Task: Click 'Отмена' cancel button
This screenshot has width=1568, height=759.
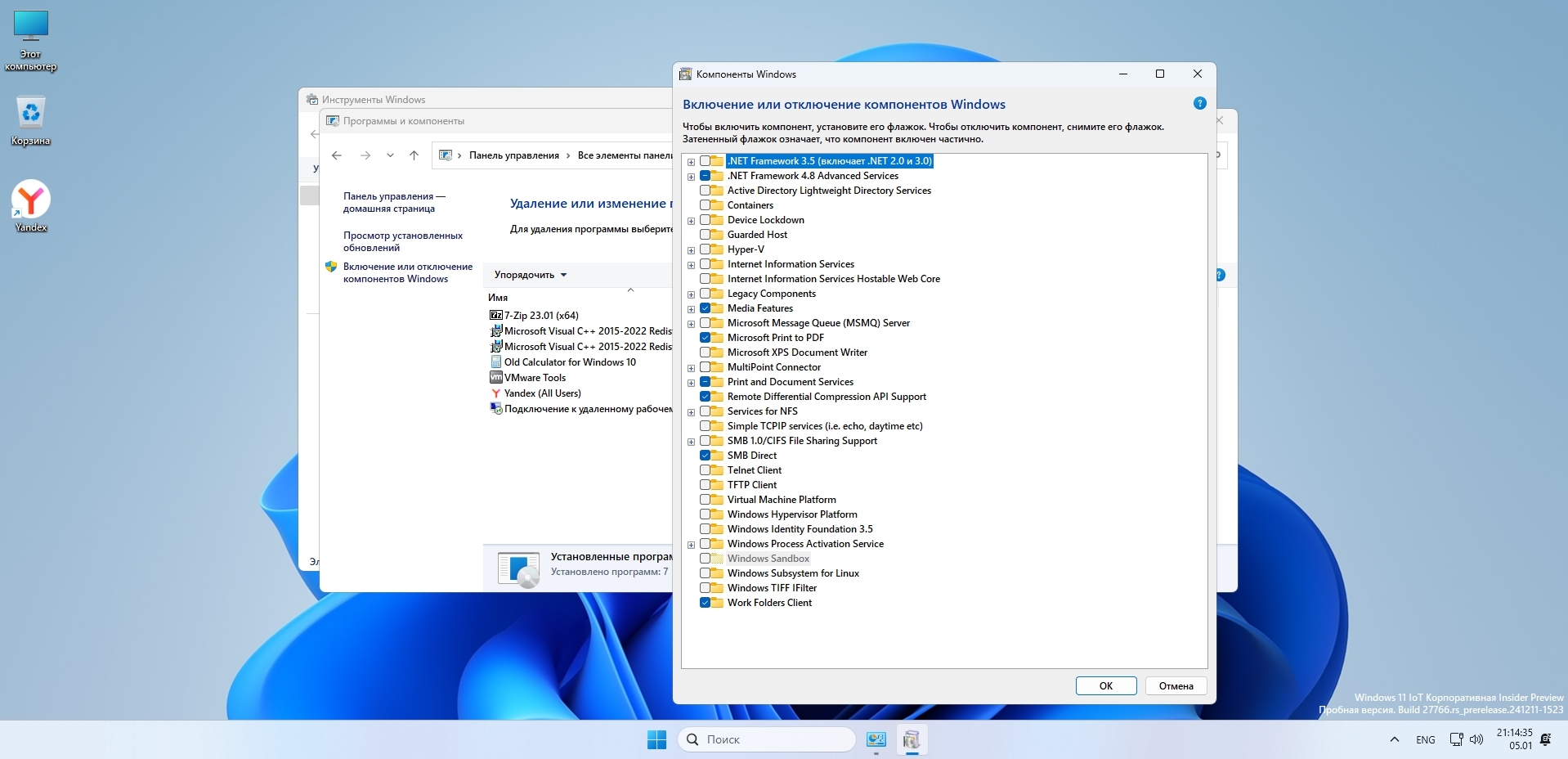Action: [x=1176, y=686]
